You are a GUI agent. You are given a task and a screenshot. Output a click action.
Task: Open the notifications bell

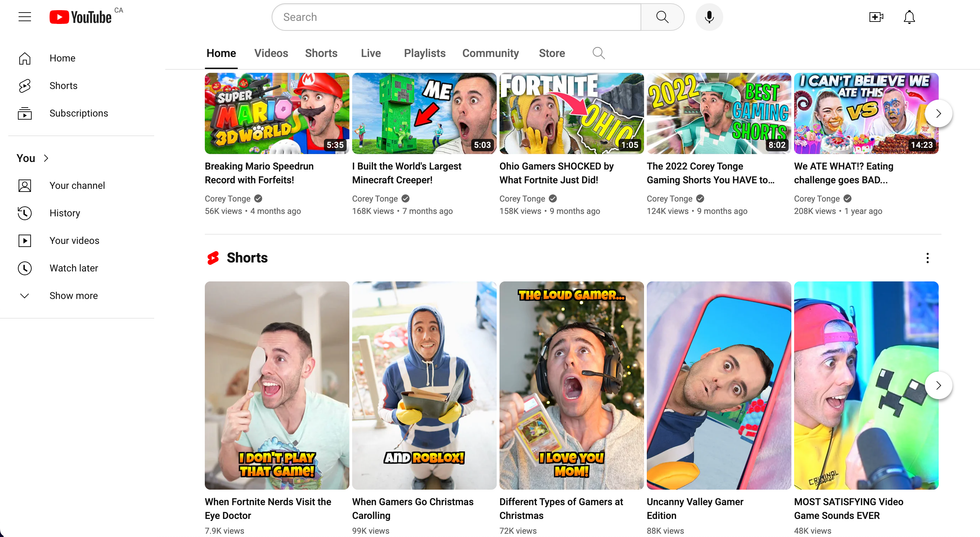click(x=909, y=17)
